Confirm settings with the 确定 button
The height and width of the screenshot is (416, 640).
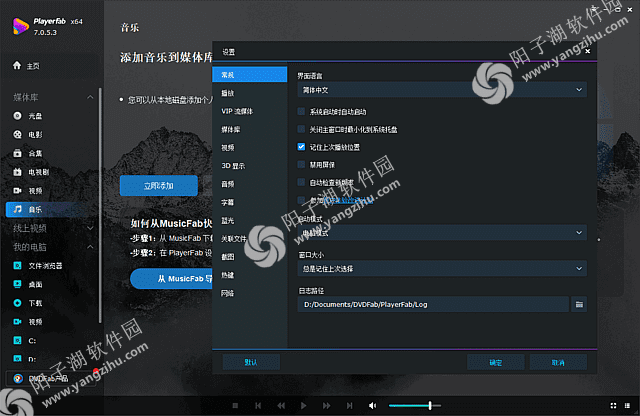[x=496, y=362]
